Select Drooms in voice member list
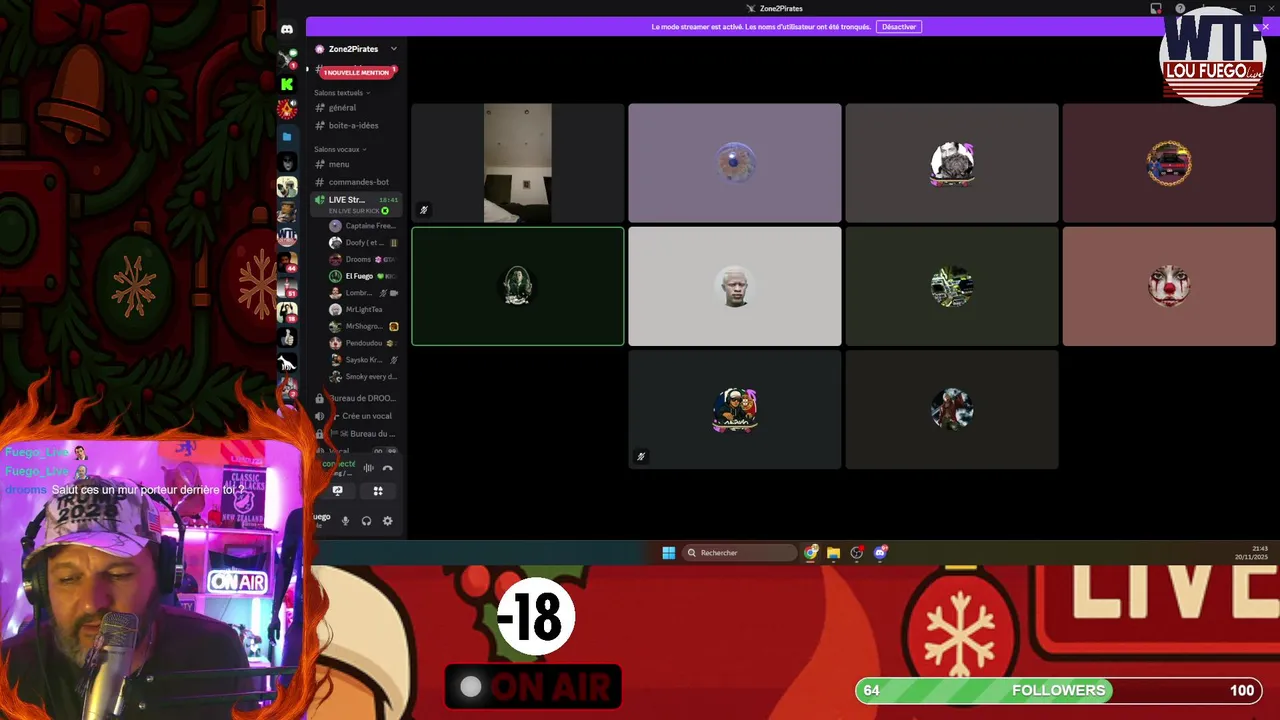Image resolution: width=1280 pixels, height=720 pixels. (364, 260)
